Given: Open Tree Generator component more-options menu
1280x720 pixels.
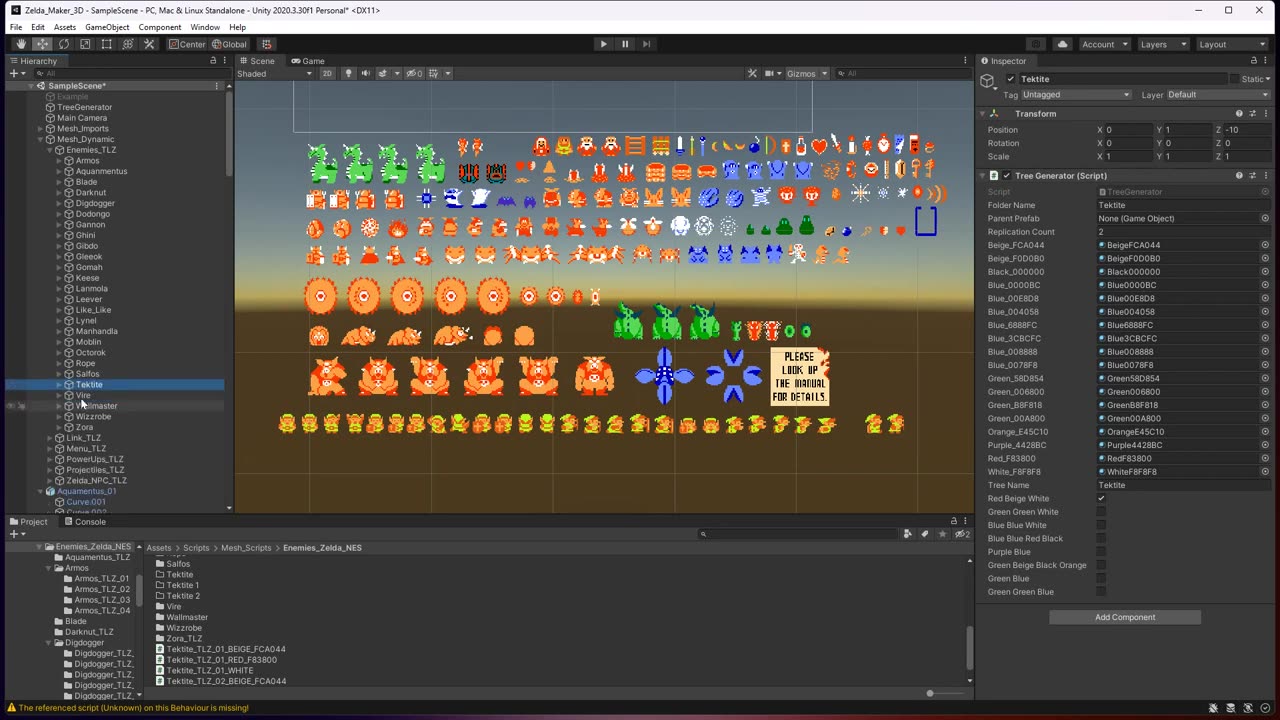Looking at the screenshot, I should pyautogui.click(x=1265, y=176).
